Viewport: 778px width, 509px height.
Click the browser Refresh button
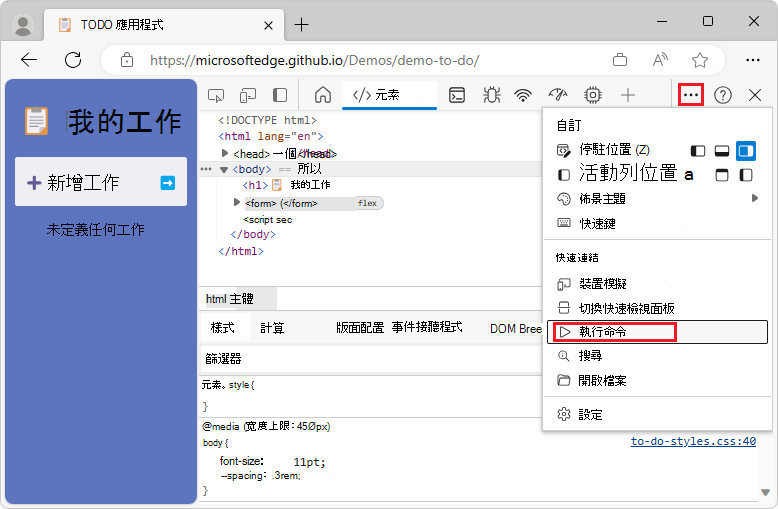tap(73, 60)
